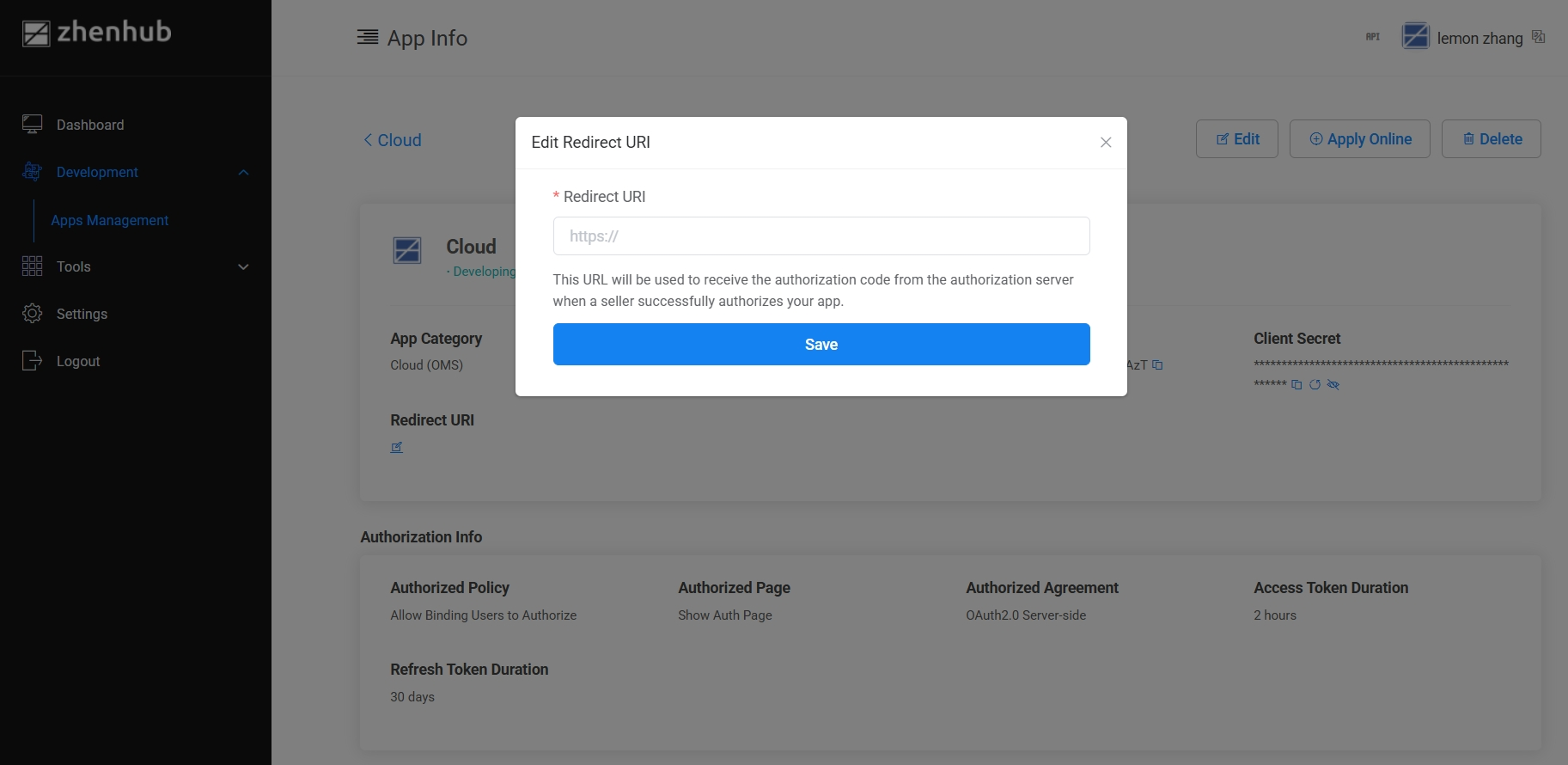Collapse the Development menu chevron
The width and height of the screenshot is (1568, 765).
(x=243, y=173)
